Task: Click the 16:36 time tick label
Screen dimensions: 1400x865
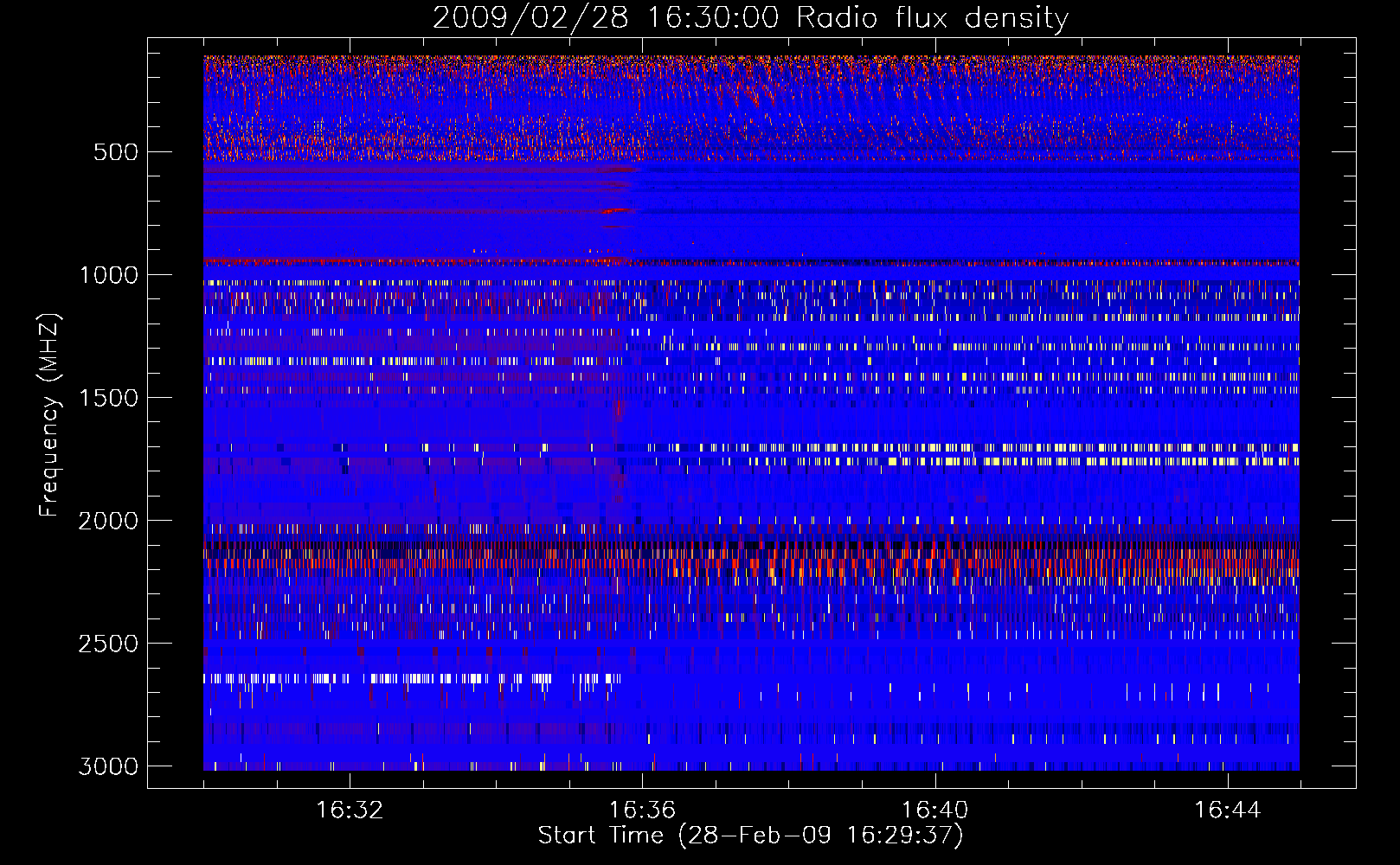Action: (x=642, y=811)
